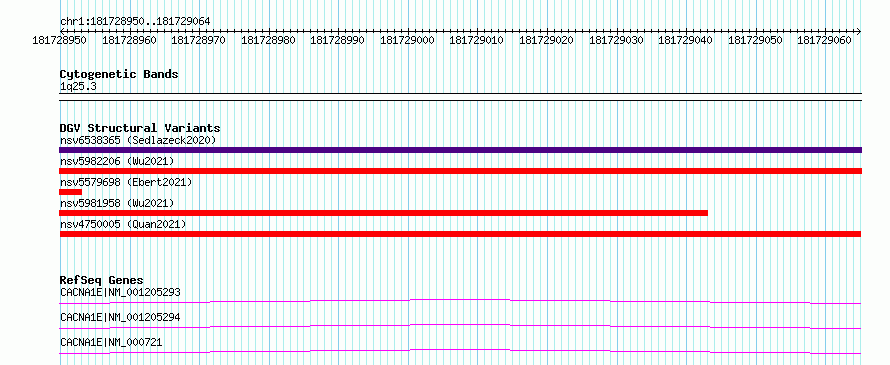Click ruler coordinate 181729040
The width and height of the screenshot is (890, 365).
(x=686, y=40)
